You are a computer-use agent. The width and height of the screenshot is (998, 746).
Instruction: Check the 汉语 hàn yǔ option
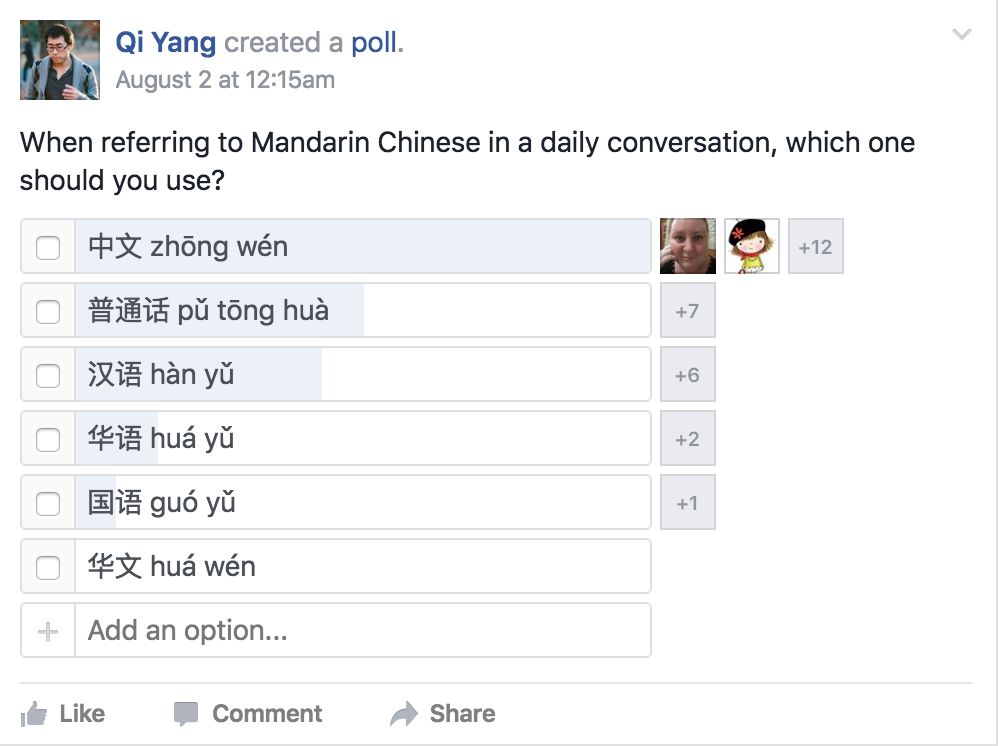[x=48, y=376]
